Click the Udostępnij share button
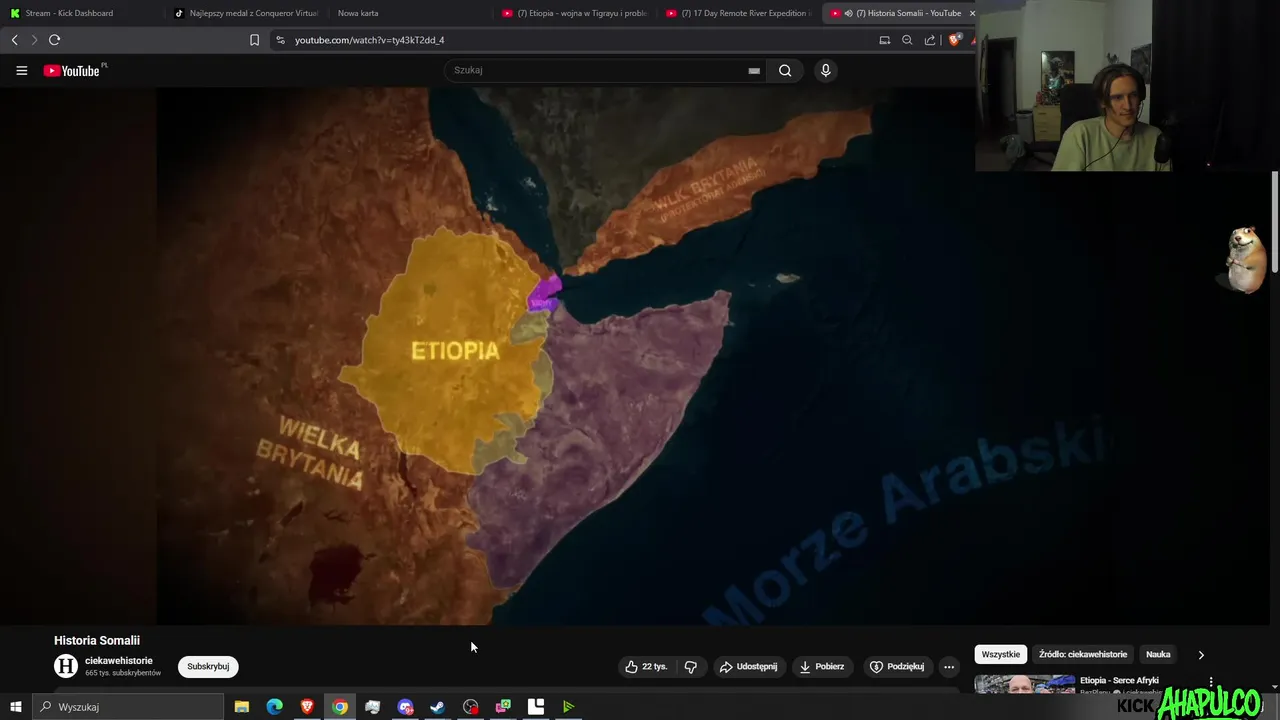The image size is (1280, 720). [x=748, y=666]
